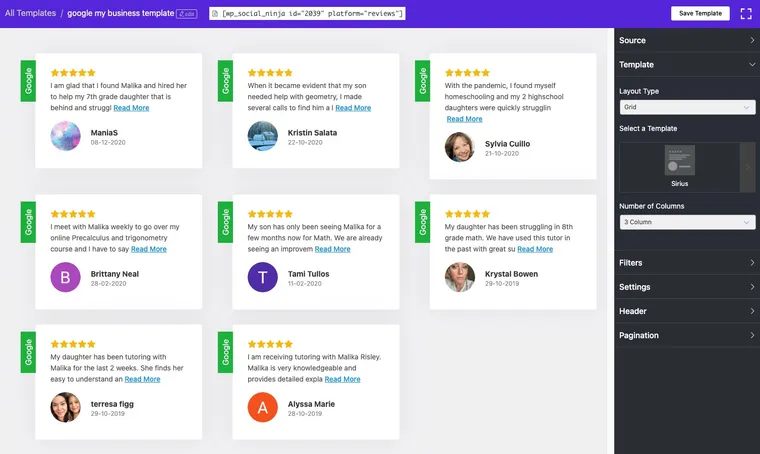Open the Number of Columns dropdown
This screenshot has height=454, width=760.
[687, 222]
